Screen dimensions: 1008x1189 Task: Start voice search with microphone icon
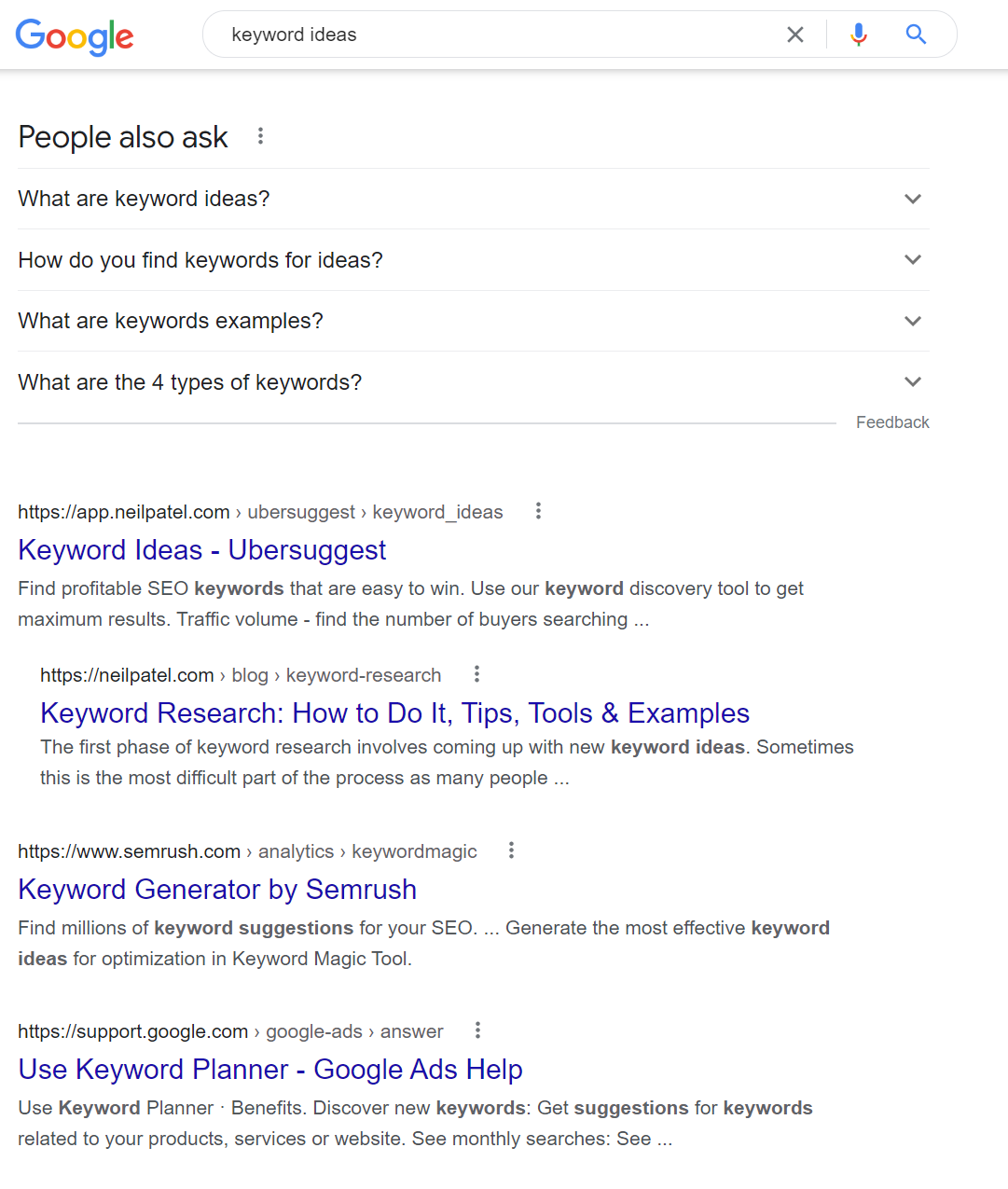point(859,35)
